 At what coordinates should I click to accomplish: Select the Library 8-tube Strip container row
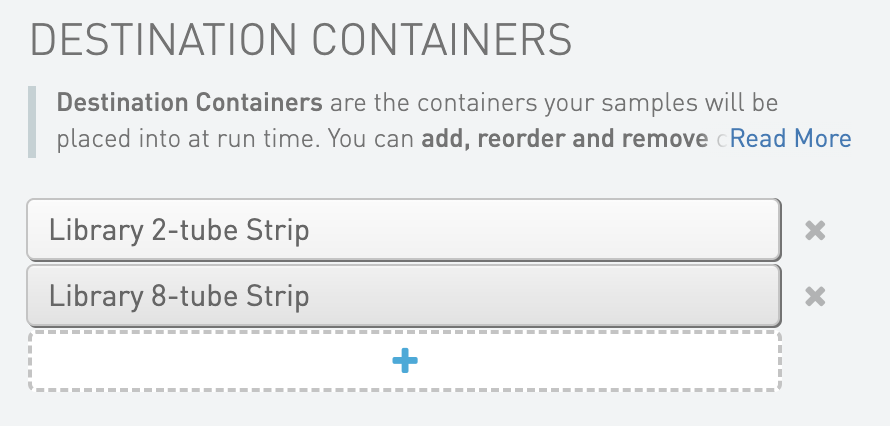point(402,296)
